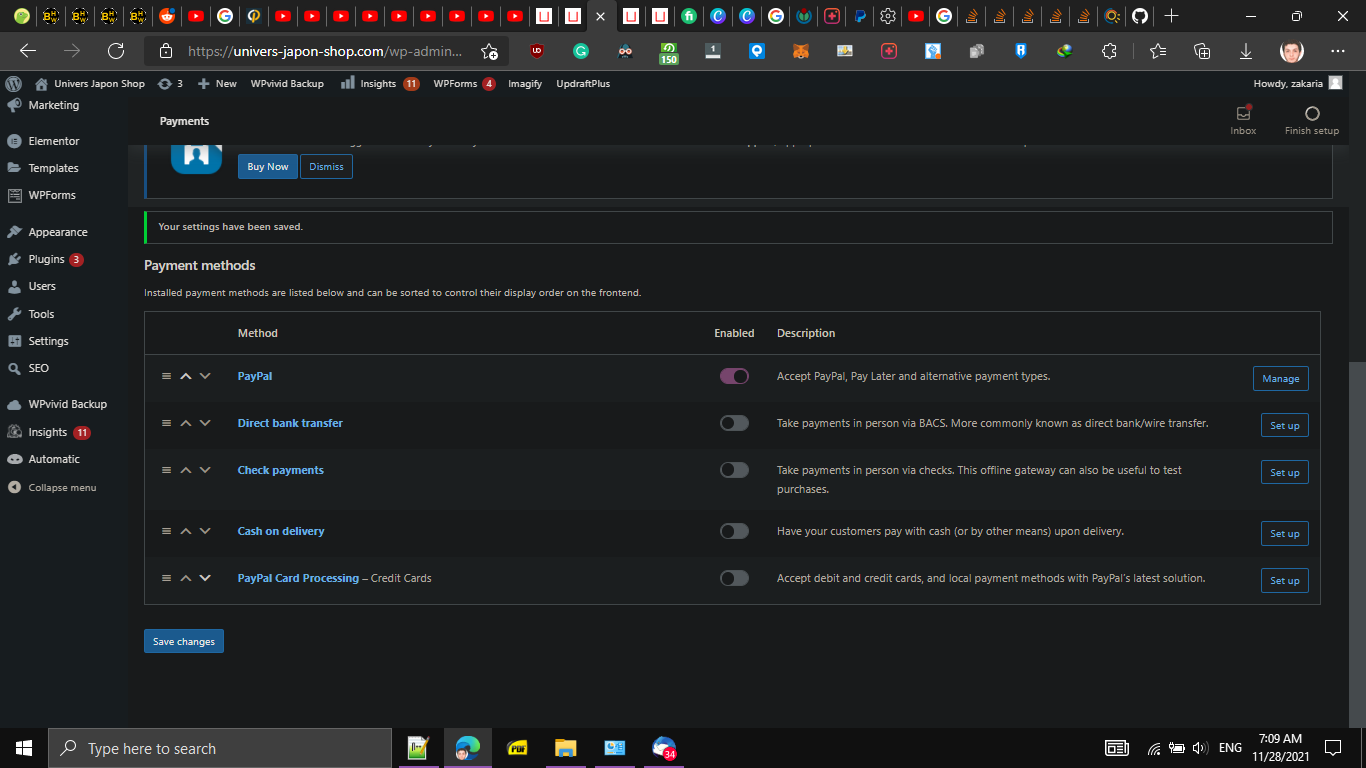Open Tools in the sidebar

[41, 314]
